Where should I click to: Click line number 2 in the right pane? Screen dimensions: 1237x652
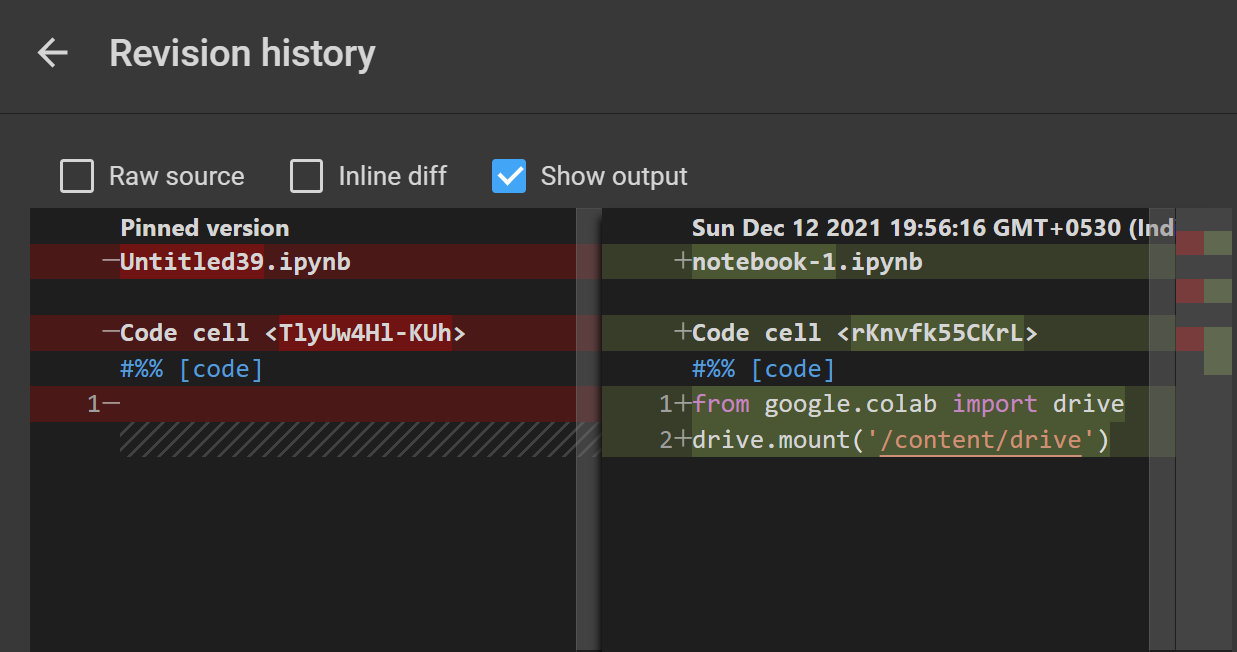point(666,440)
